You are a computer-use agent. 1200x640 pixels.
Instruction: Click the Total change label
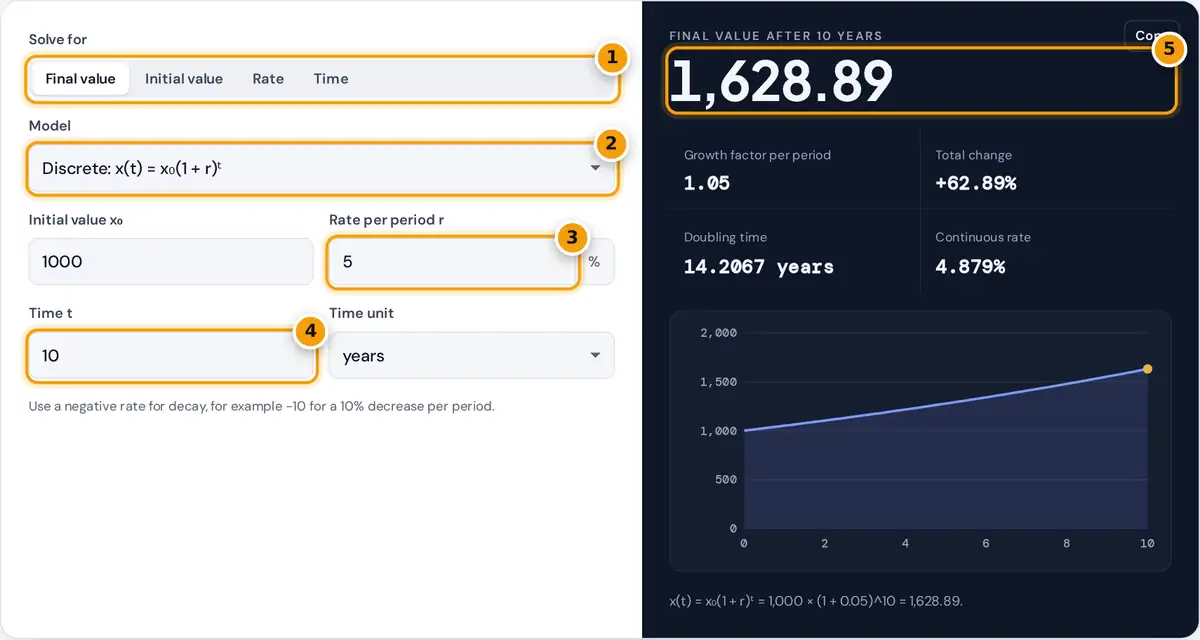coord(973,155)
